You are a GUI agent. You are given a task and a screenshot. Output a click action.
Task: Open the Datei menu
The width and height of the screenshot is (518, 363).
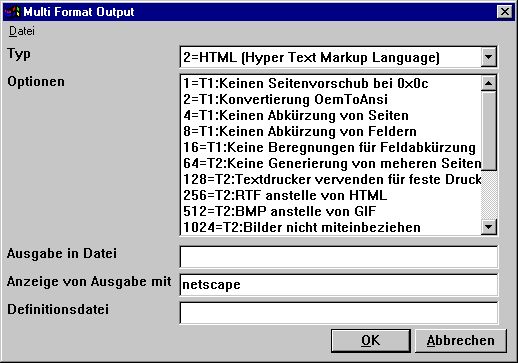pos(22,31)
